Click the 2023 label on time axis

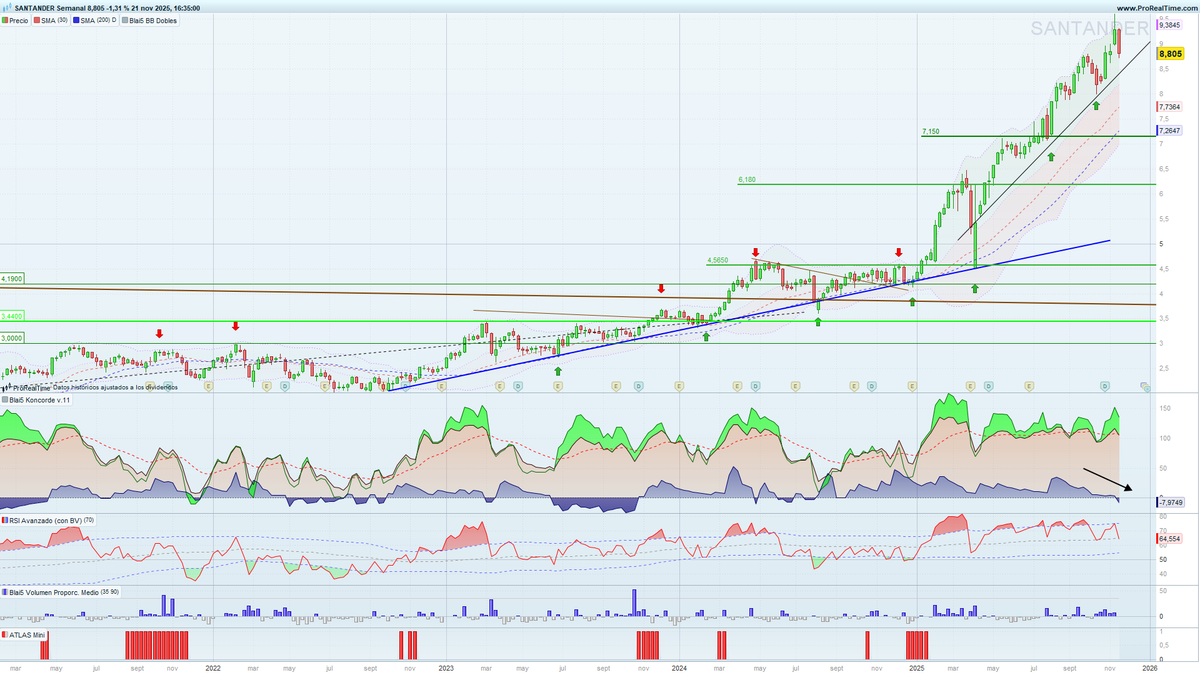[x=446, y=666]
